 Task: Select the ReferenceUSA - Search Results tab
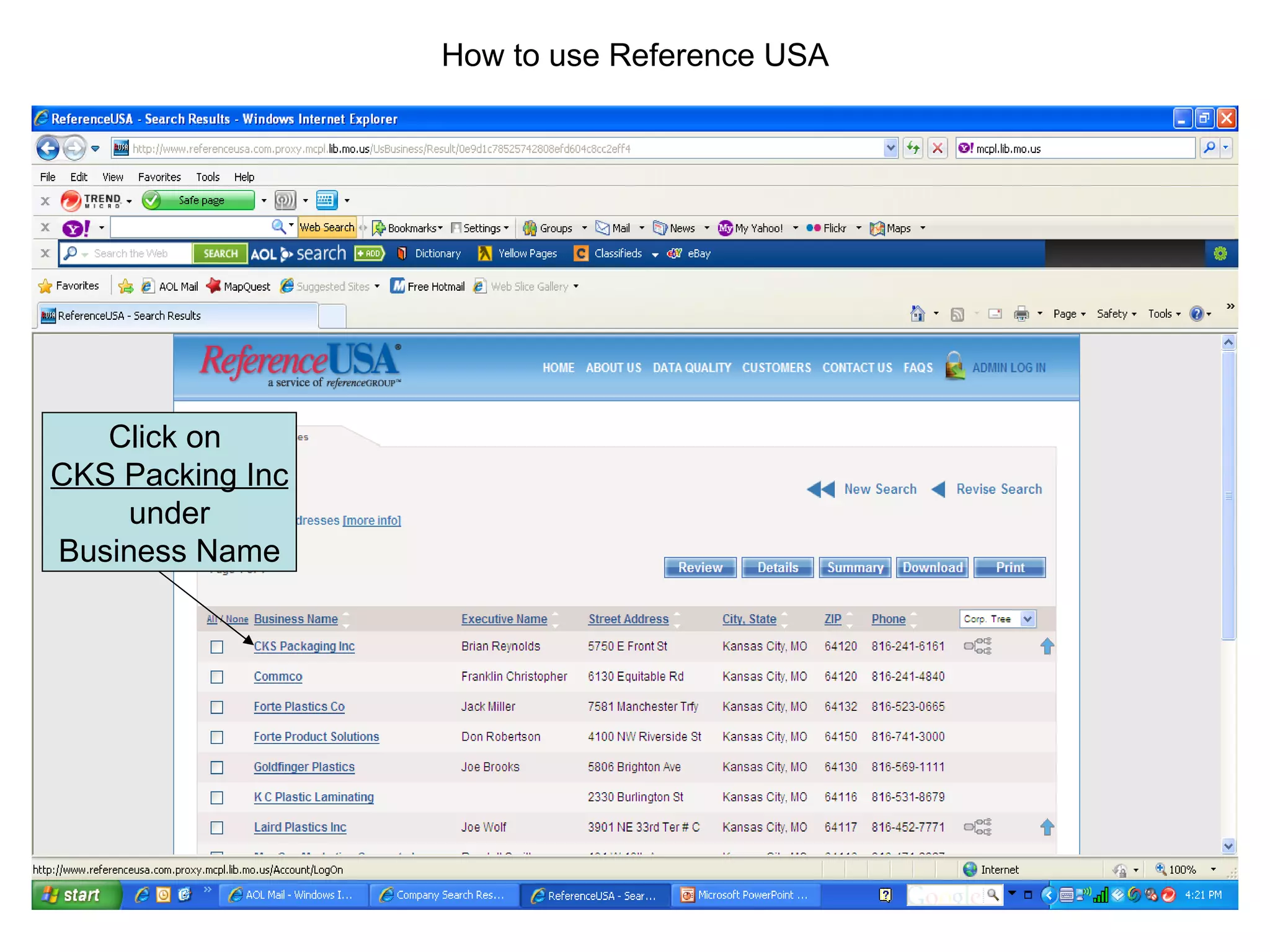[x=178, y=315]
